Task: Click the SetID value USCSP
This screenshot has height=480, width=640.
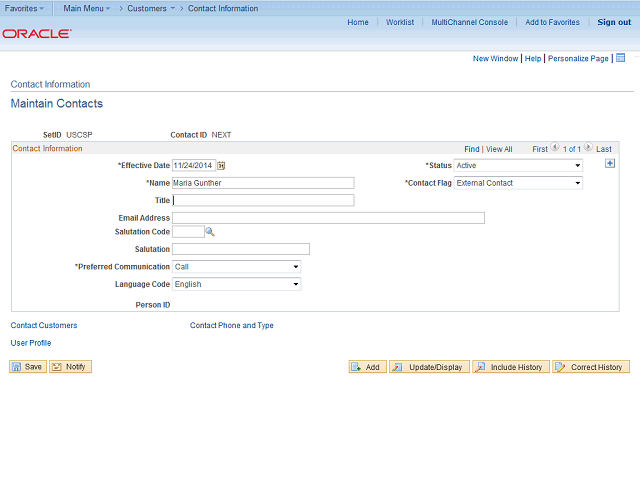Action: (x=79, y=135)
